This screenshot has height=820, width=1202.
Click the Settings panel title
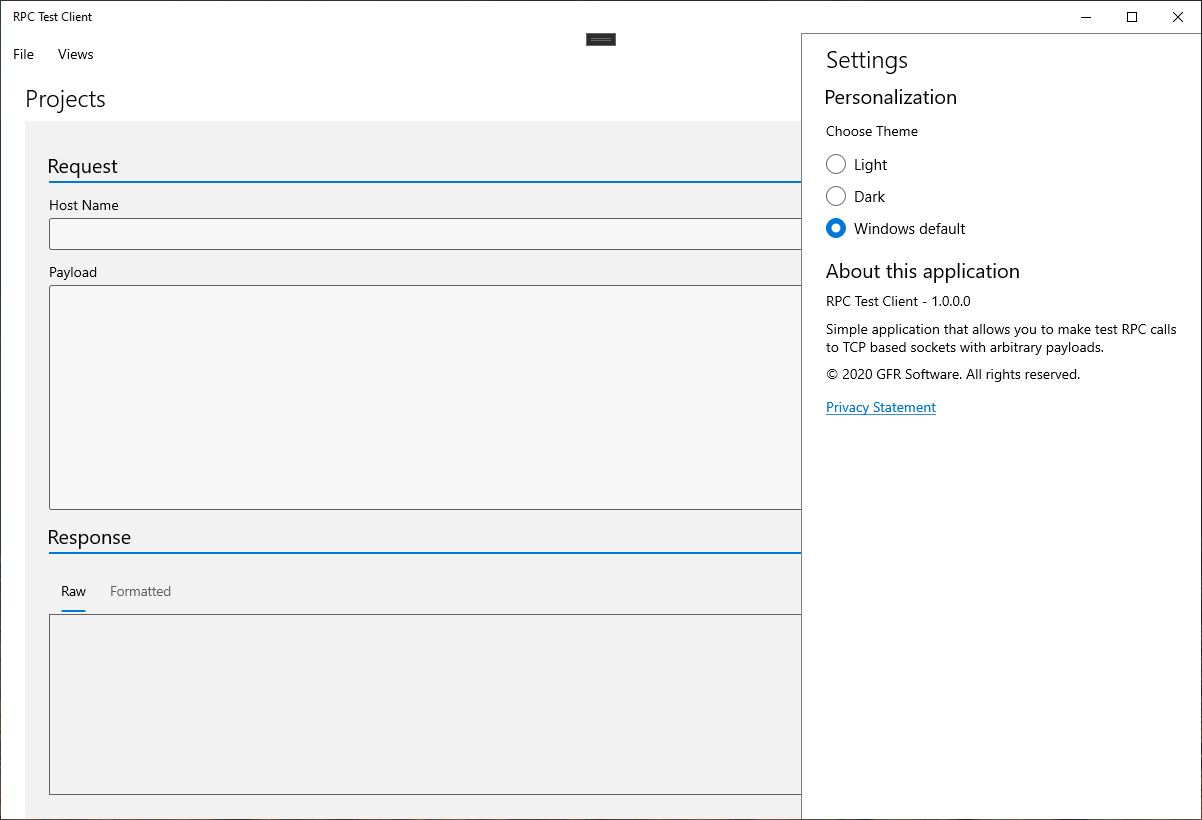[867, 60]
